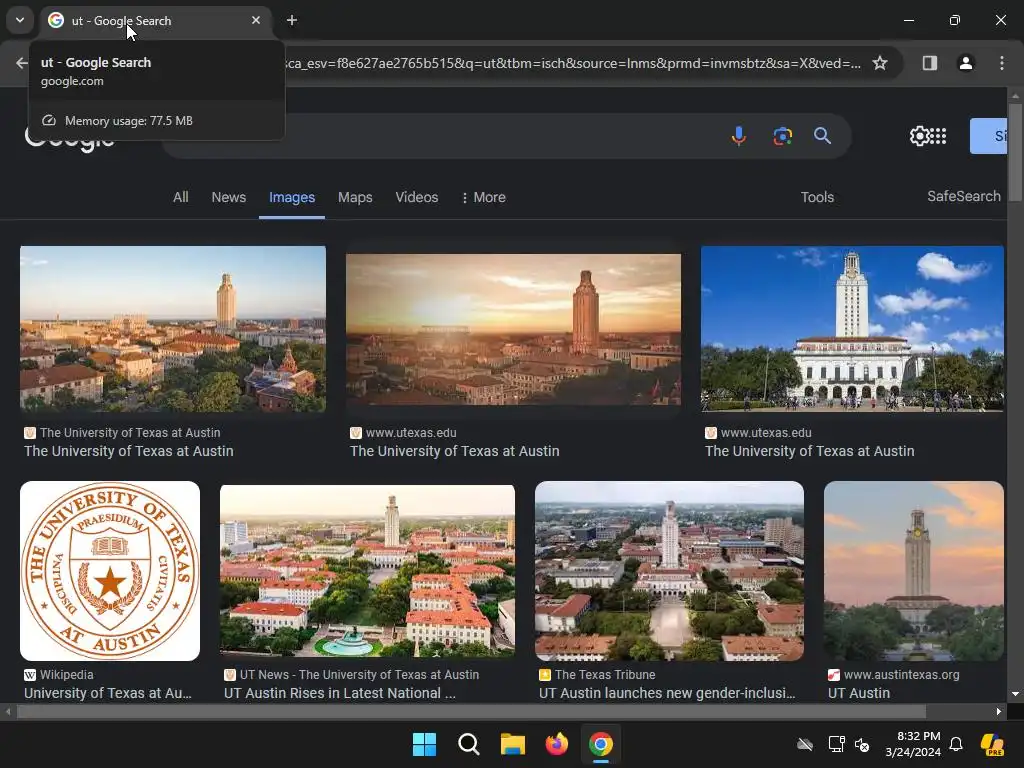The height and width of the screenshot is (768, 1024).
Task: Click the www.austintexas.org source label
Action: point(901,675)
